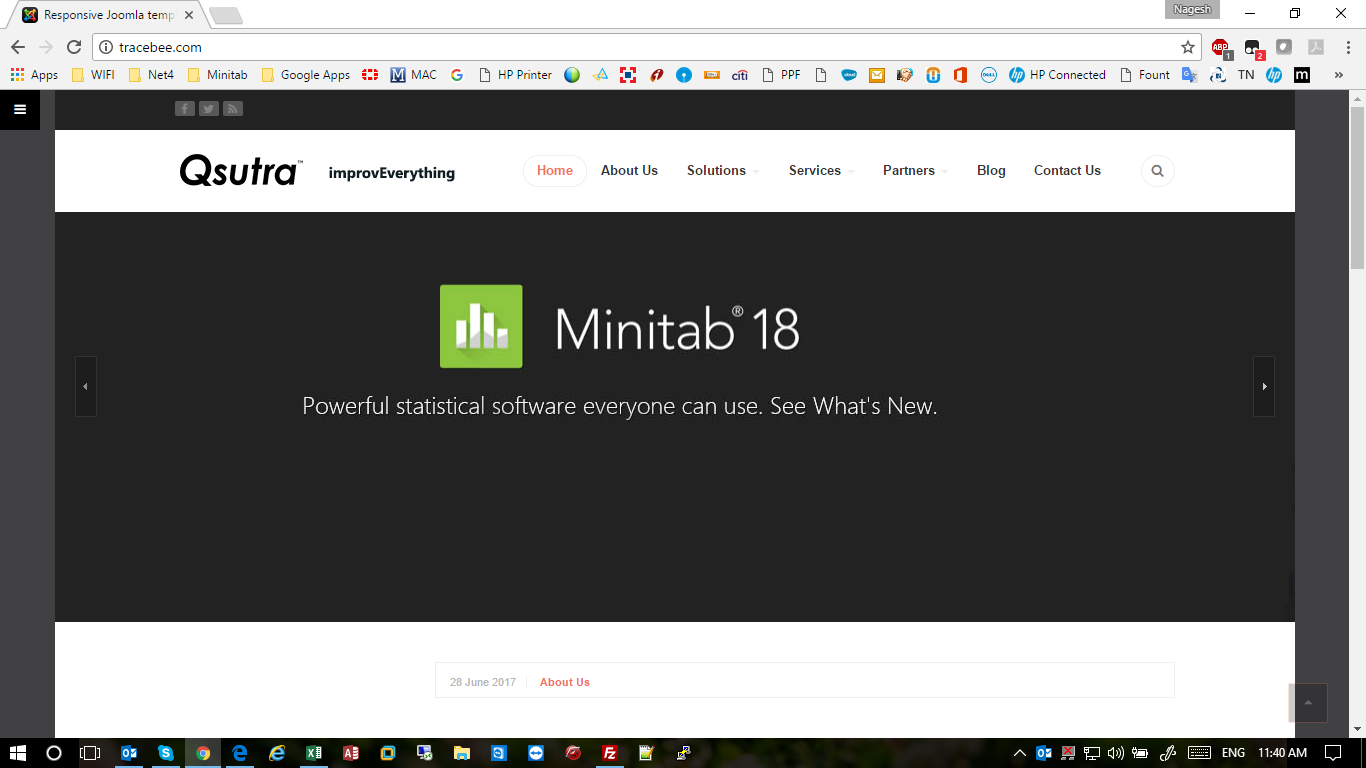Open the Google Apps bookmark folder
Viewport: 1366px width, 768px height.
point(305,75)
